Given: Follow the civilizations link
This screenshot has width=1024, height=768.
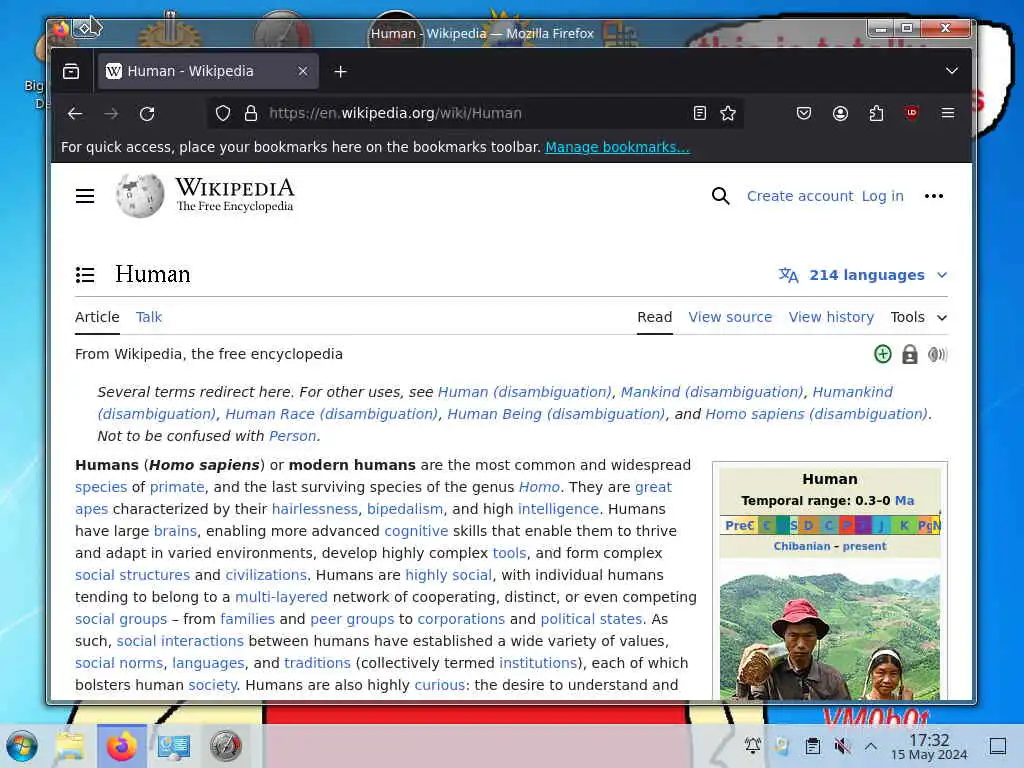Looking at the screenshot, I should click(x=266, y=575).
